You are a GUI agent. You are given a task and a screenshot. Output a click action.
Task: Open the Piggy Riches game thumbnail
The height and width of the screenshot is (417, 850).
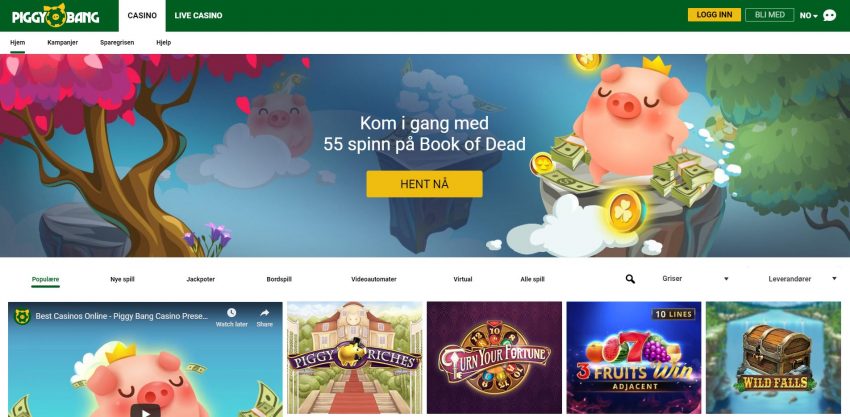(x=355, y=357)
